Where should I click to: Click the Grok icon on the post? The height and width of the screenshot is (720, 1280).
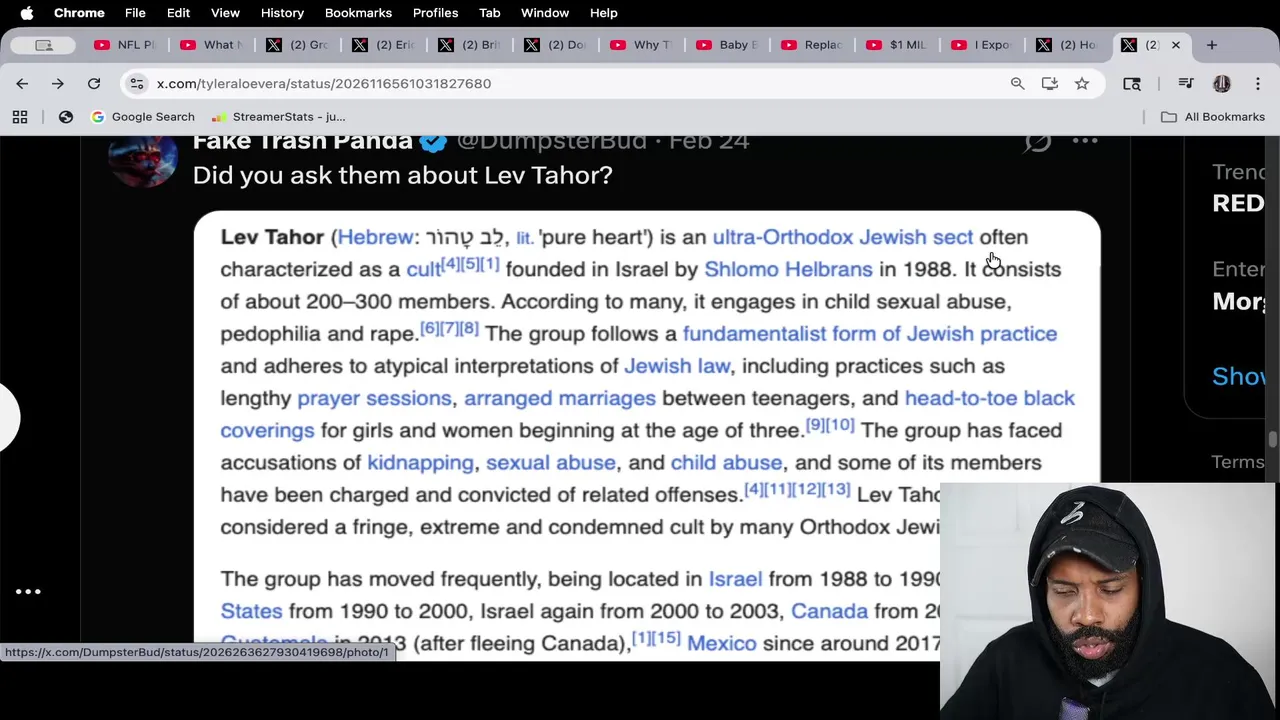(1038, 141)
